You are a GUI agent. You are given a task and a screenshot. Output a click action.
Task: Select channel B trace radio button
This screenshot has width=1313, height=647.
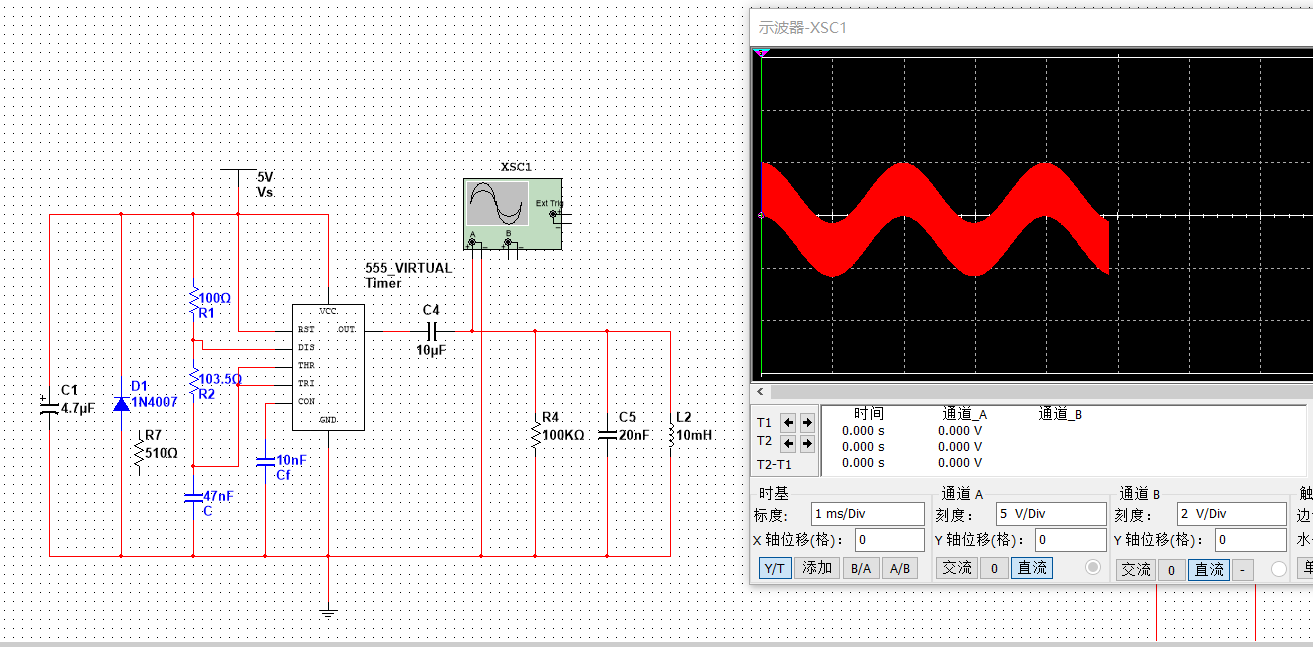coord(1278,569)
